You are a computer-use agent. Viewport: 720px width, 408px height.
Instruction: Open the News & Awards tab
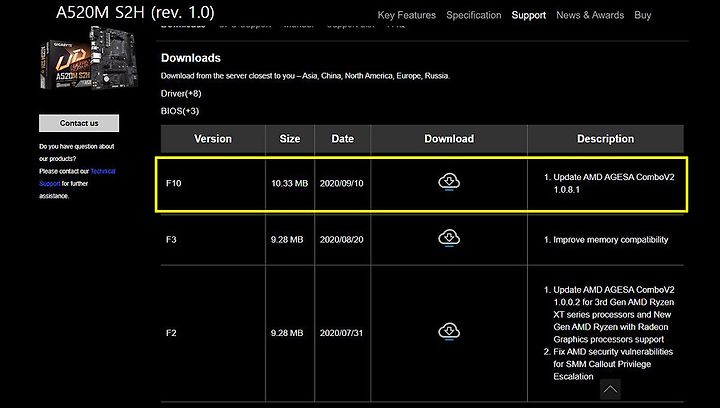(590, 15)
